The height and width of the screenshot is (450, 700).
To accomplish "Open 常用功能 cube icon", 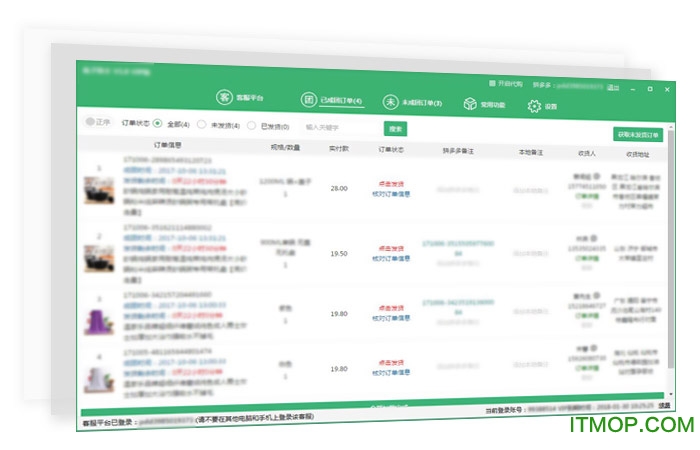I will click(x=469, y=104).
